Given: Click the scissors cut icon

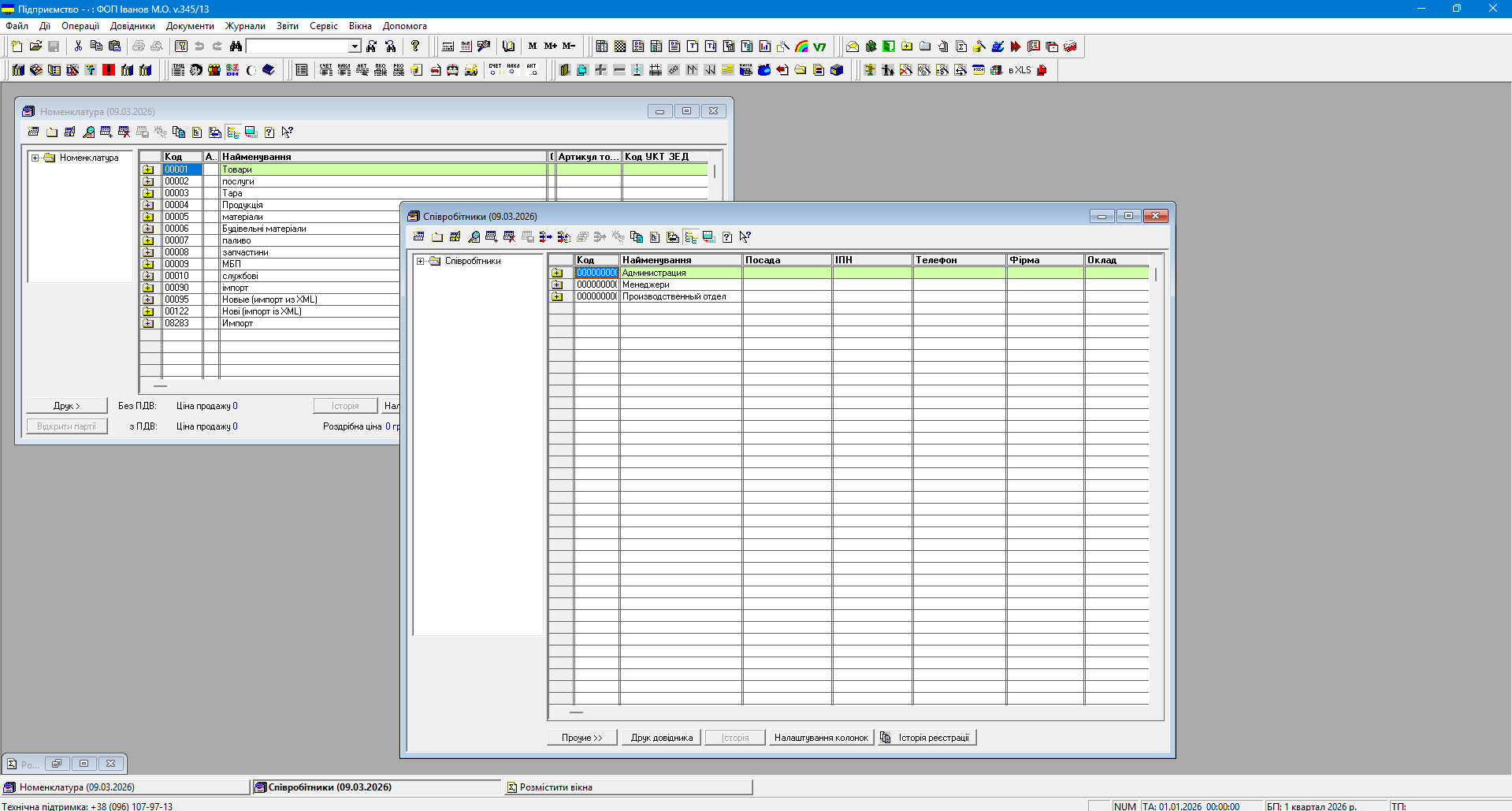Looking at the screenshot, I should (78, 47).
